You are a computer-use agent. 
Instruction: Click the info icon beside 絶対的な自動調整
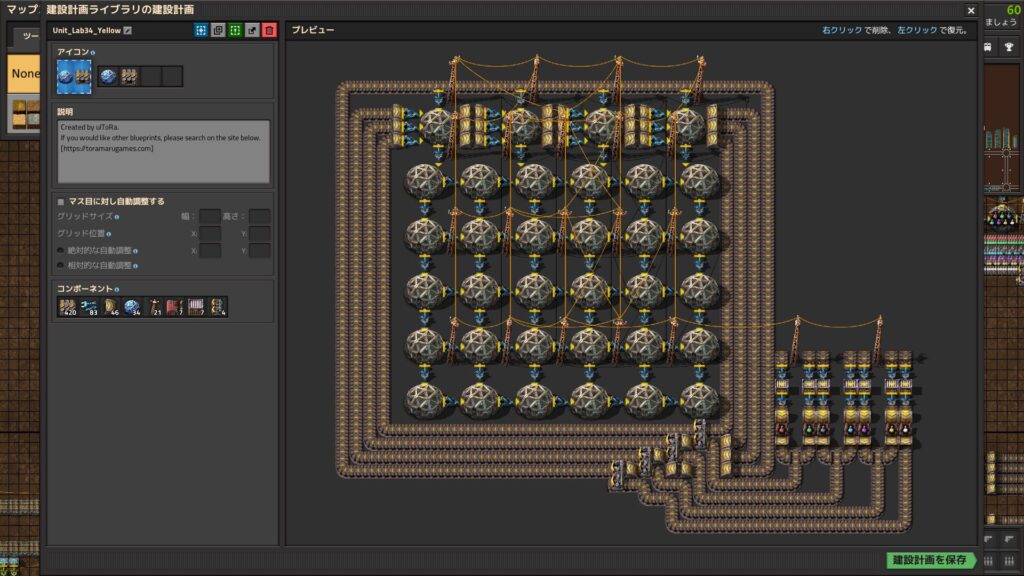pyautogui.click(x=135, y=251)
